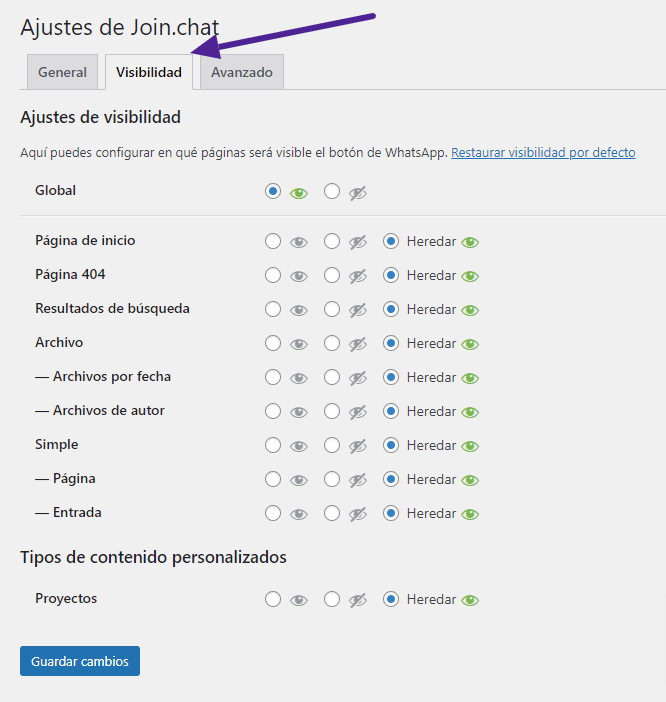Viewport: 666px width, 702px height.
Task: Click Restaurar visibilidad por defecto link
Action: point(543,153)
